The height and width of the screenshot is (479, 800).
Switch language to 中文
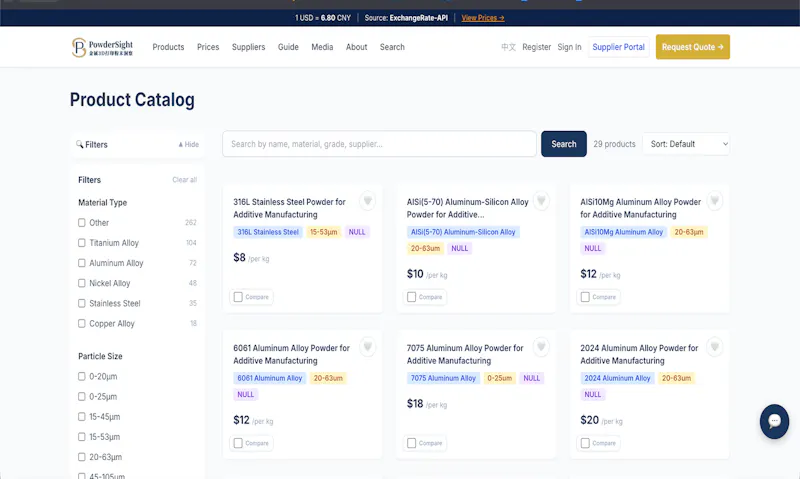coord(508,47)
